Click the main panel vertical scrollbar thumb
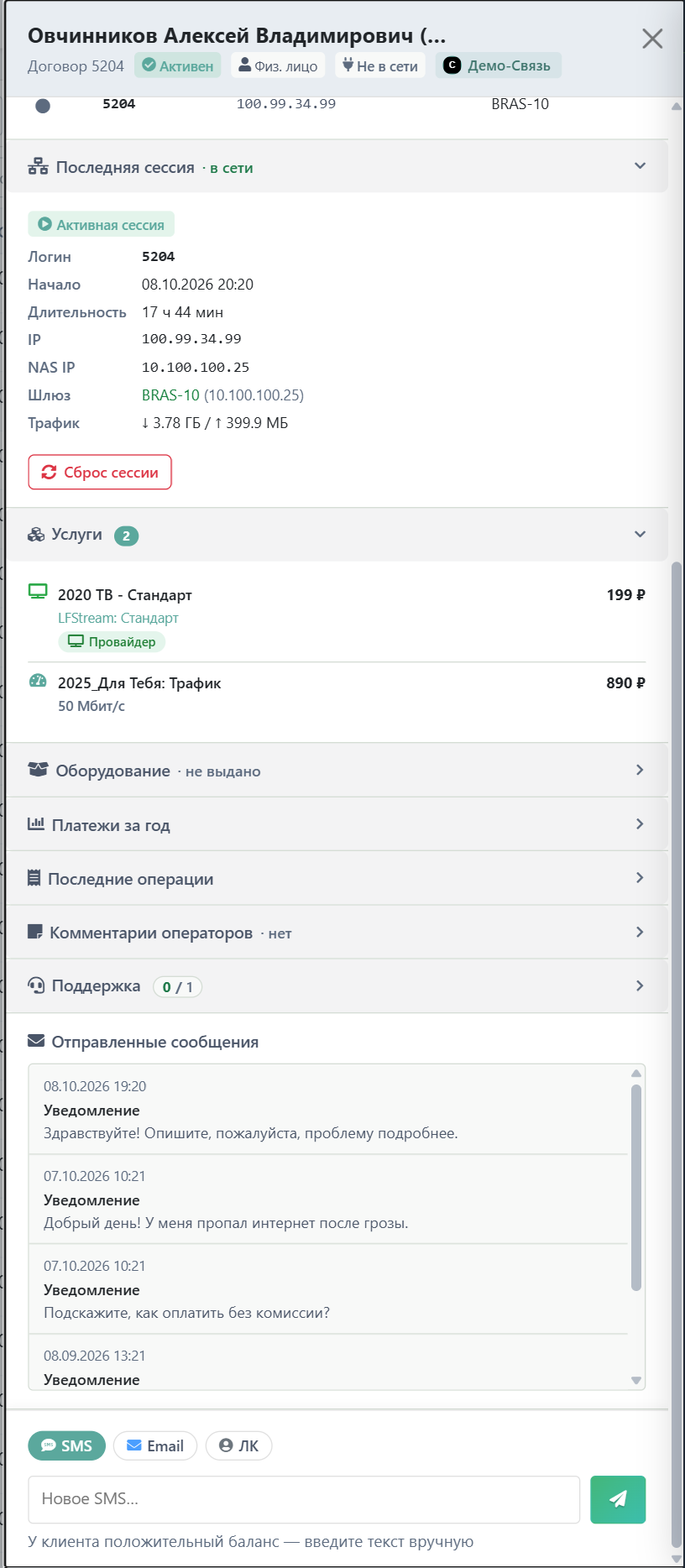This screenshot has width=685, height=1568. pyautogui.click(x=677, y=1056)
